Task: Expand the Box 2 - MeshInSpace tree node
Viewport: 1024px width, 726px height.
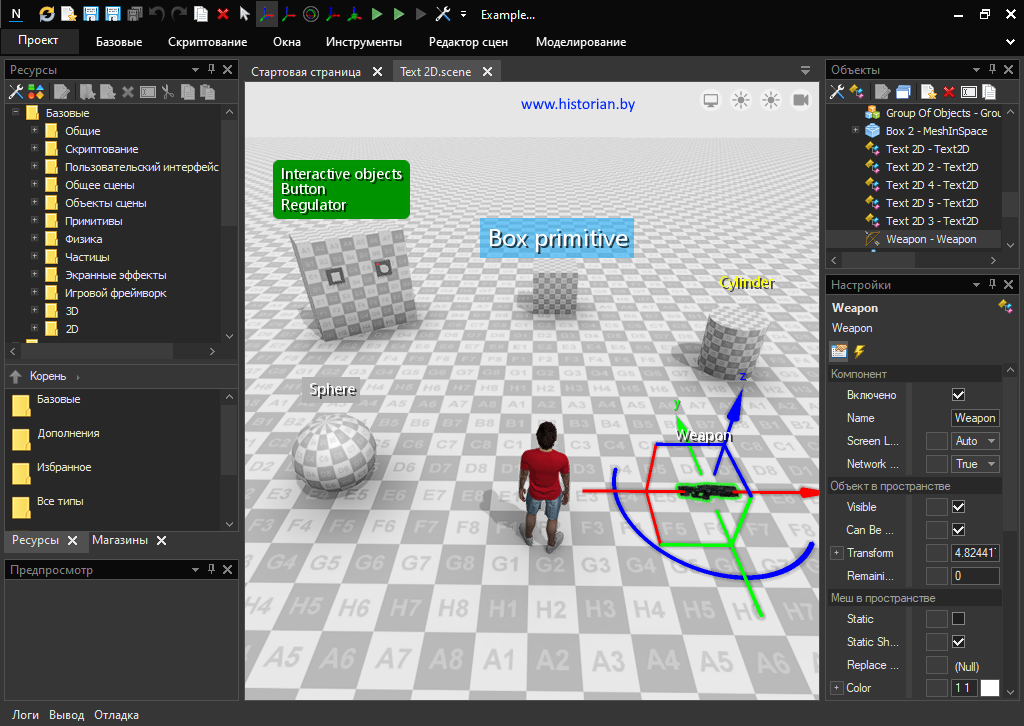Action: pos(855,131)
